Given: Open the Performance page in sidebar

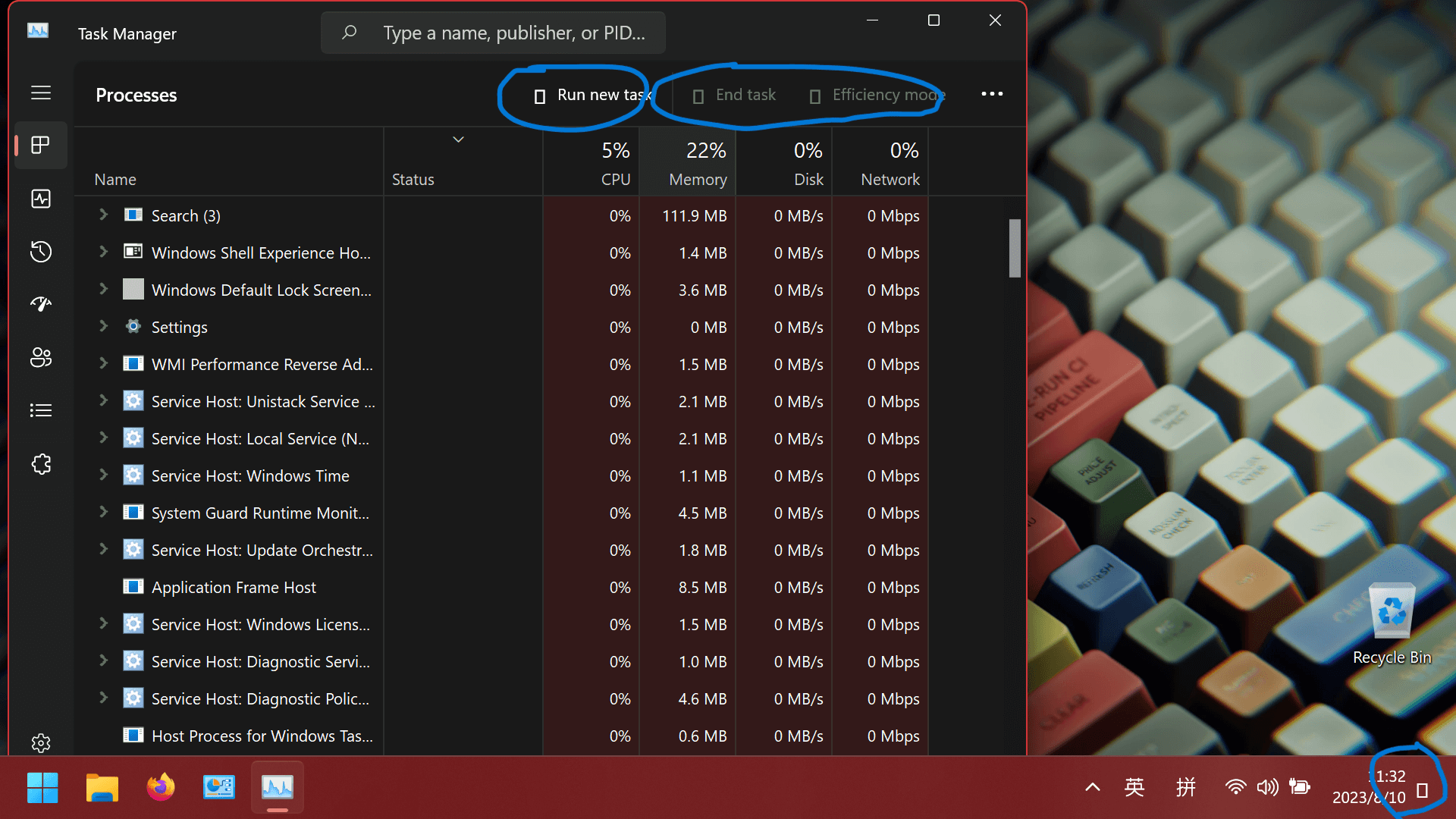Looking at the screenshot, I should point(41,199).
